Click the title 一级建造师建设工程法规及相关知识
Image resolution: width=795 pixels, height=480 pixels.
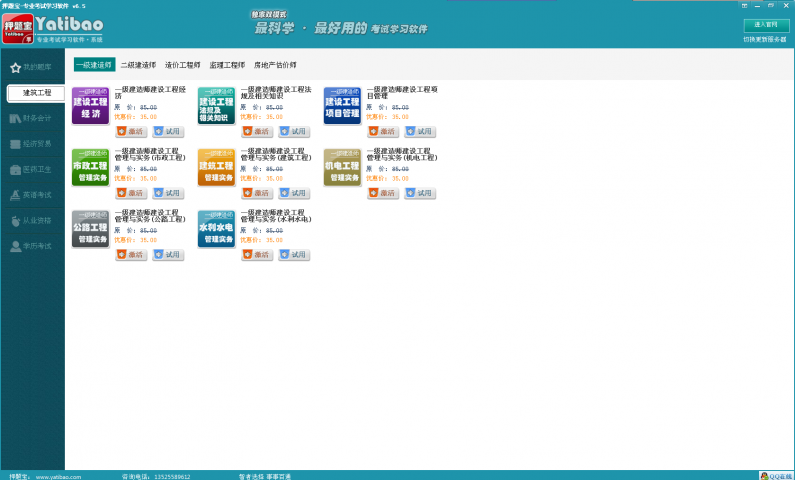coord(276,92)
